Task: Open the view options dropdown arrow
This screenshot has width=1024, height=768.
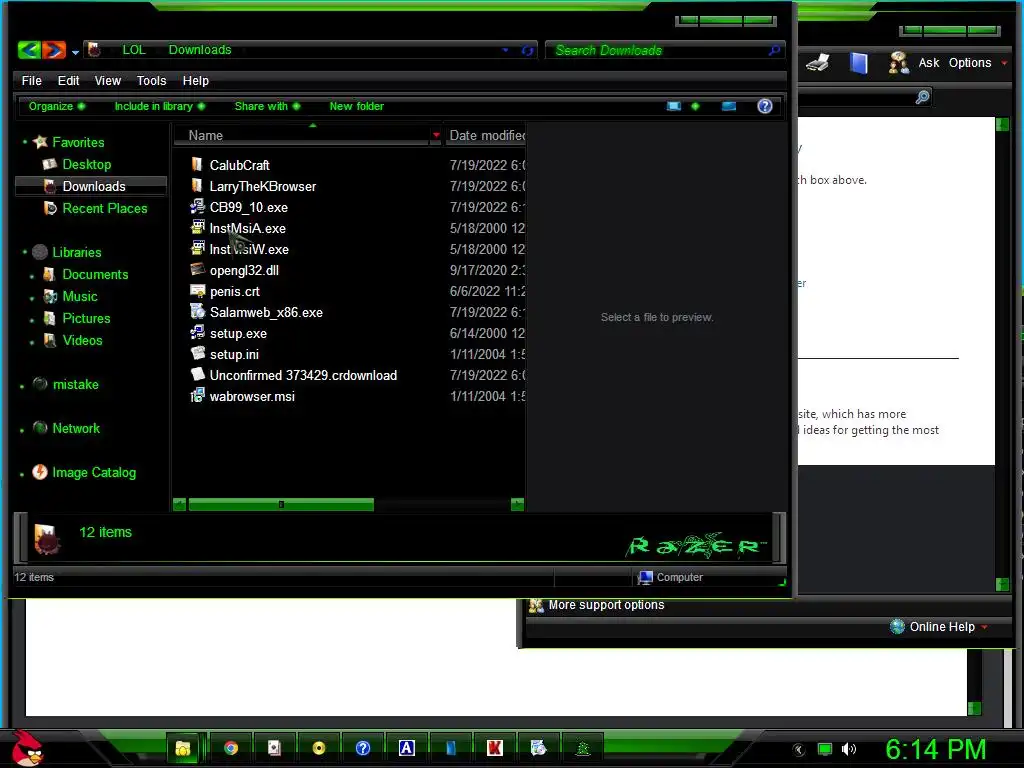Action: pos(695,106)
